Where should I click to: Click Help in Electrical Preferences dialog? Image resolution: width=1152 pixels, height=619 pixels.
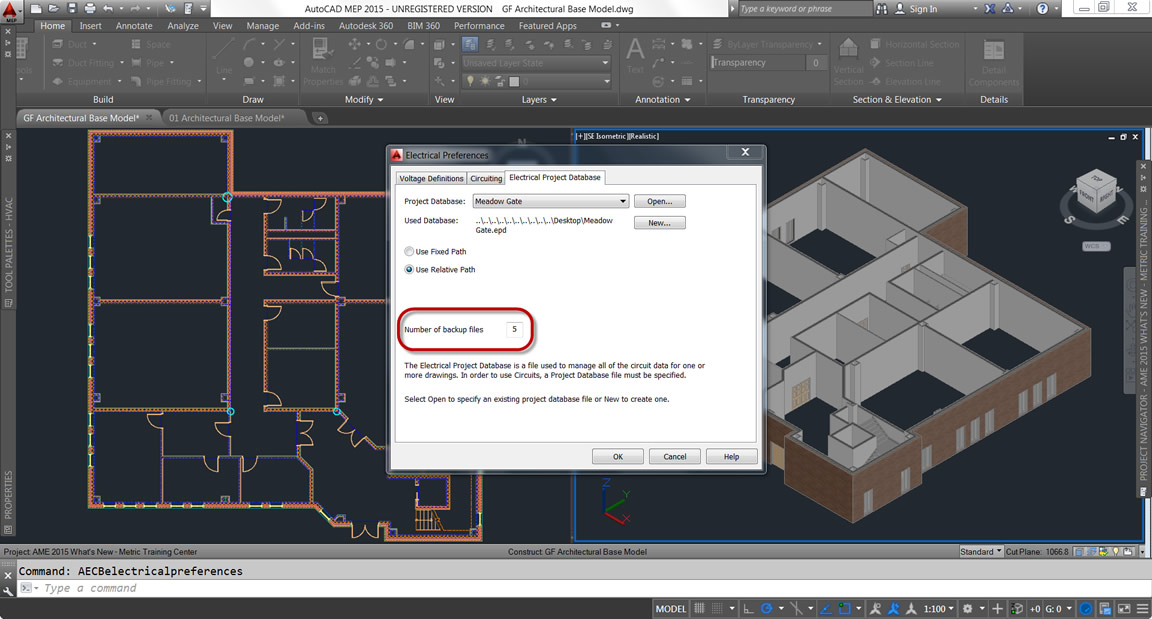pos(732,457)
